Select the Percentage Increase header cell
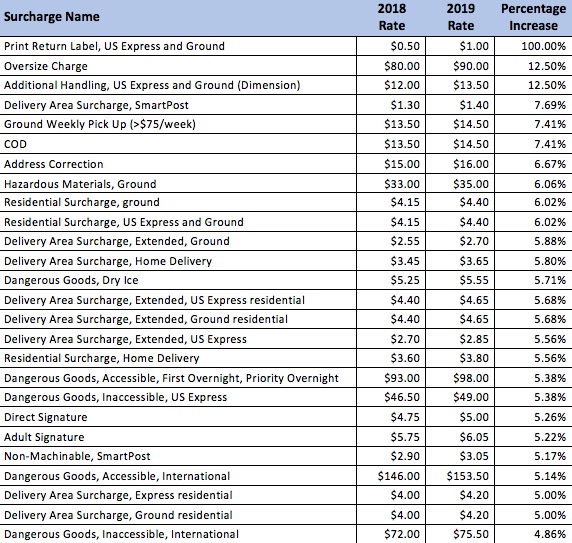 click(x=533, y=18)
